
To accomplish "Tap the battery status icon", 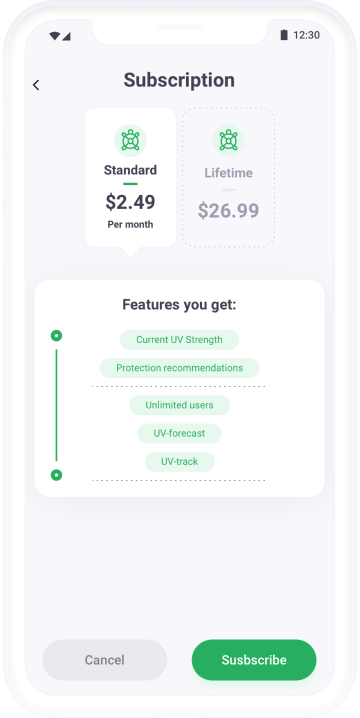I will (x=284, y=35).
